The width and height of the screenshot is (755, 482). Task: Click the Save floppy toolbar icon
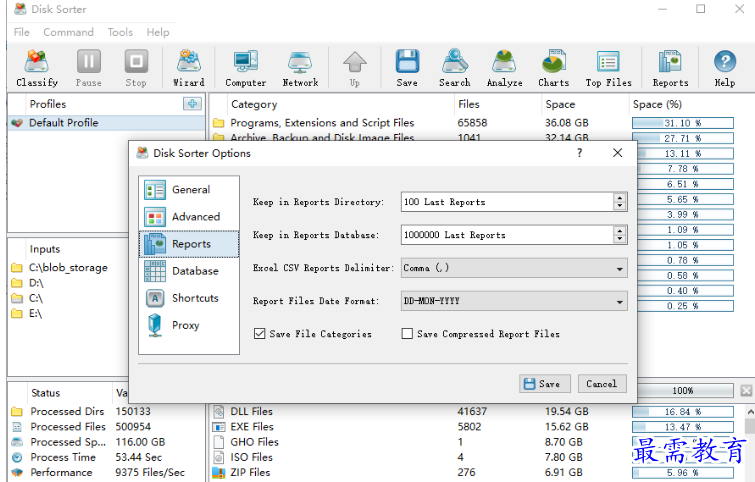tap(407, 68)
